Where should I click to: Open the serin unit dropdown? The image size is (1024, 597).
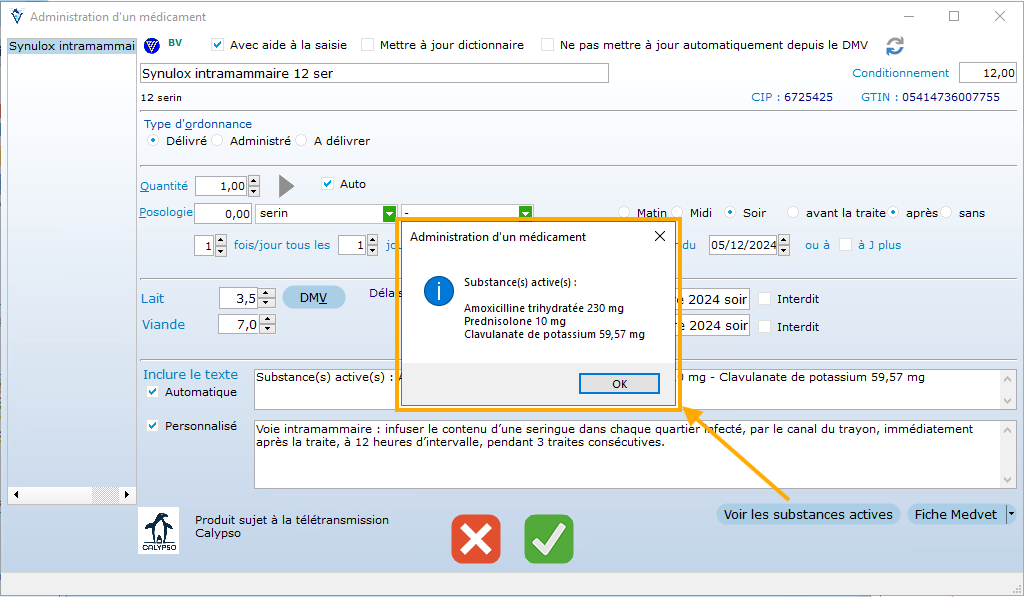tap(389, 214)
